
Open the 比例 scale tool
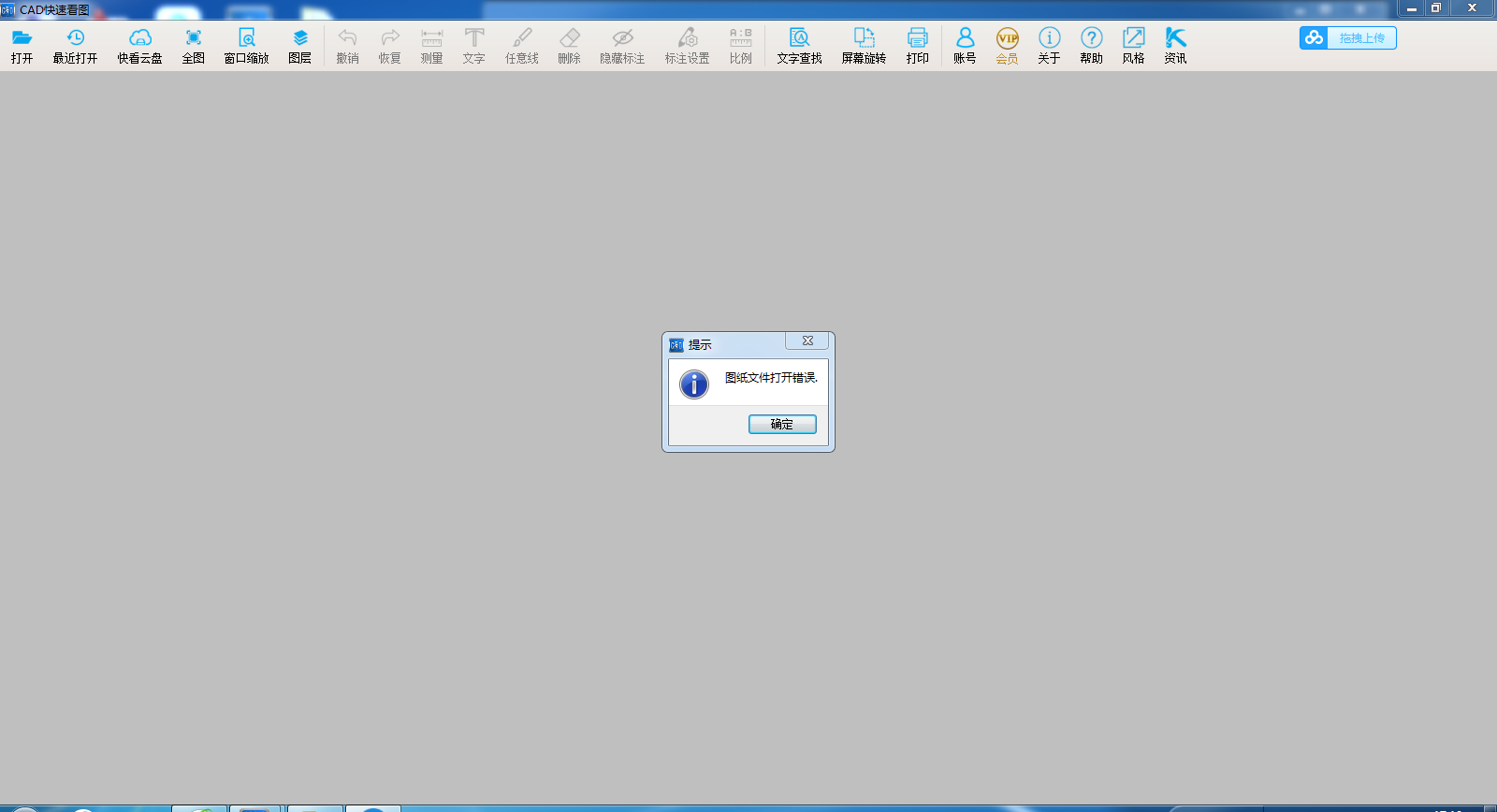coord(741,46)
